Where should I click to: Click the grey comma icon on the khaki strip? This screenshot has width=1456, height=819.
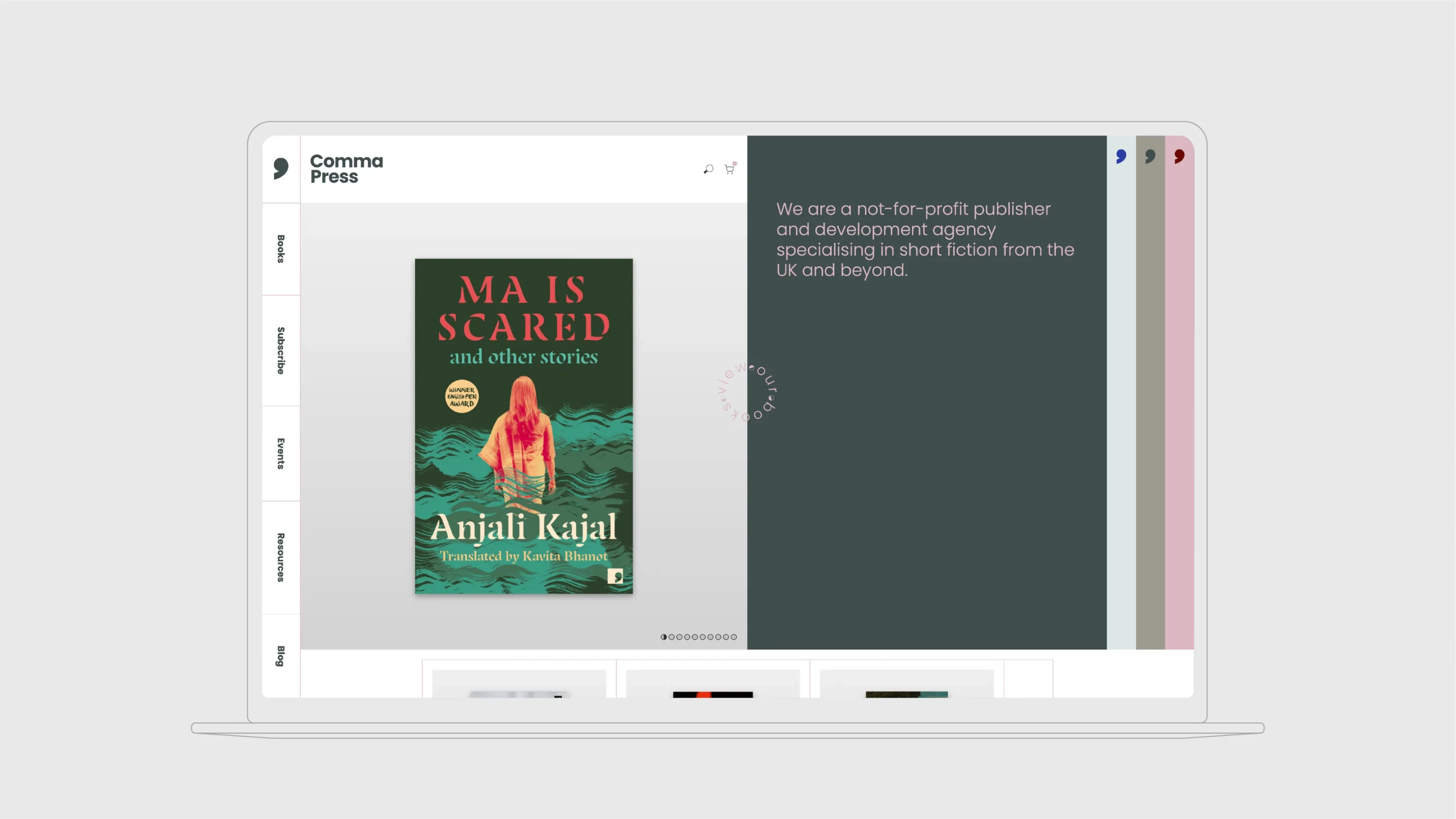(x=1150, y=156)
